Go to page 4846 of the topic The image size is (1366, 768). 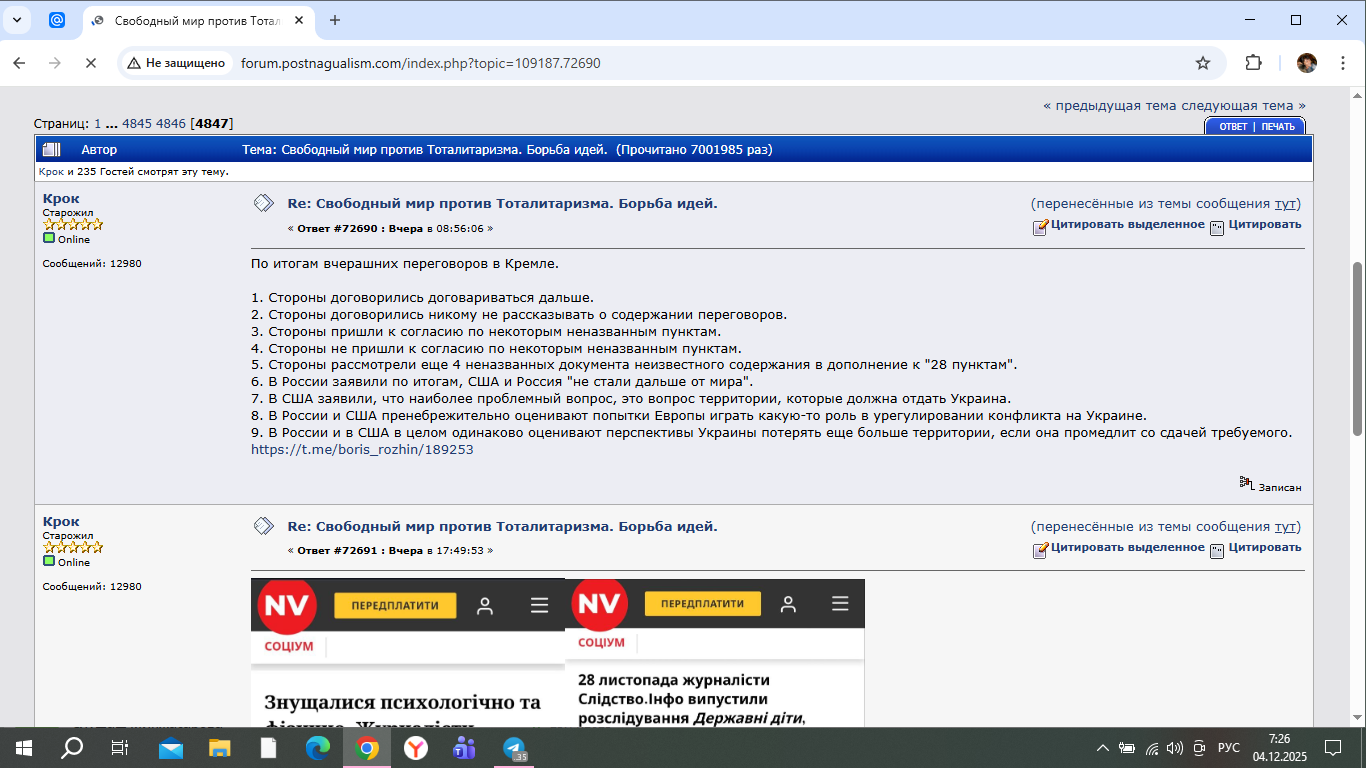[171, 124]
